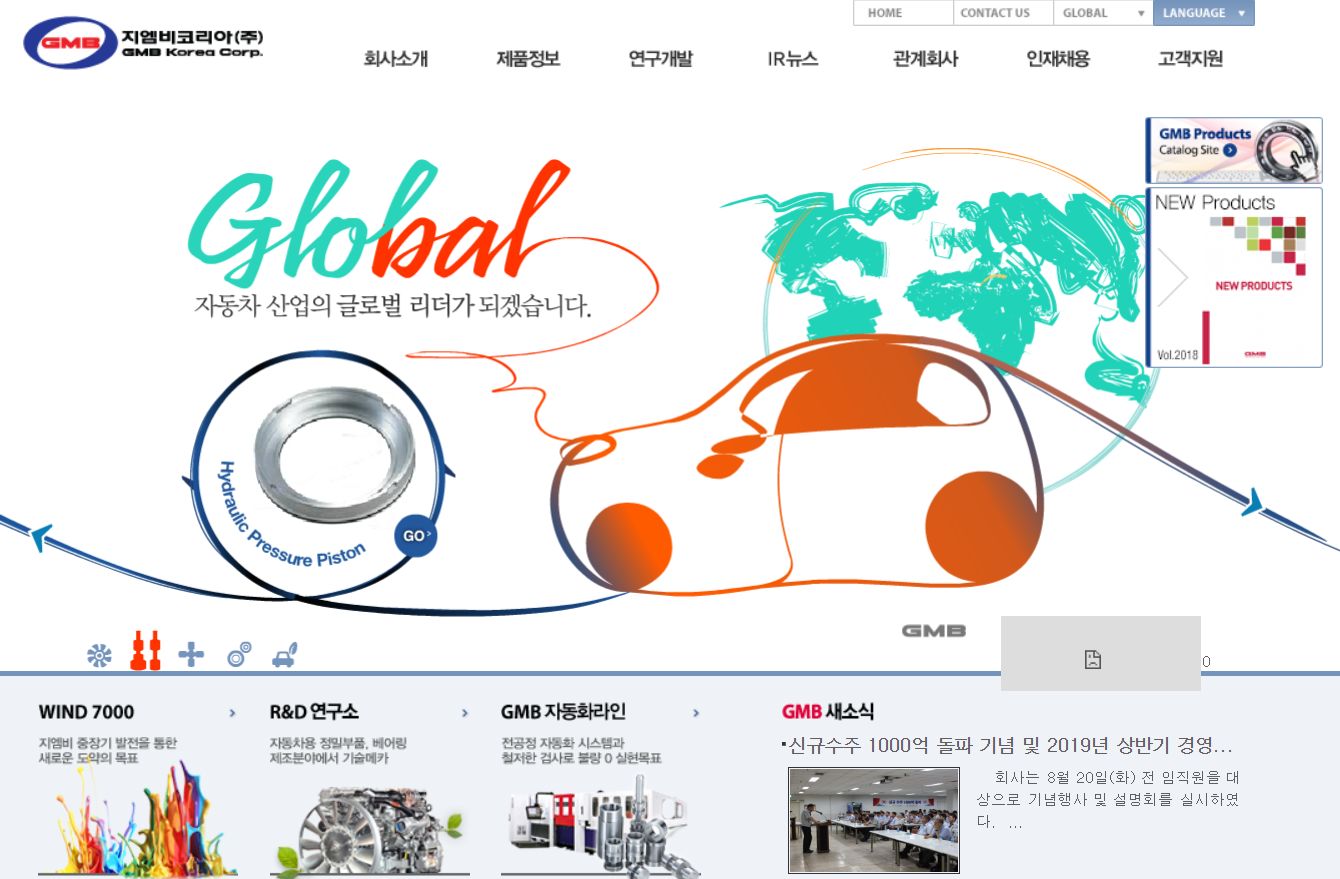Open the news meeting room photo
1340x879 pixels.
[874, 820]
